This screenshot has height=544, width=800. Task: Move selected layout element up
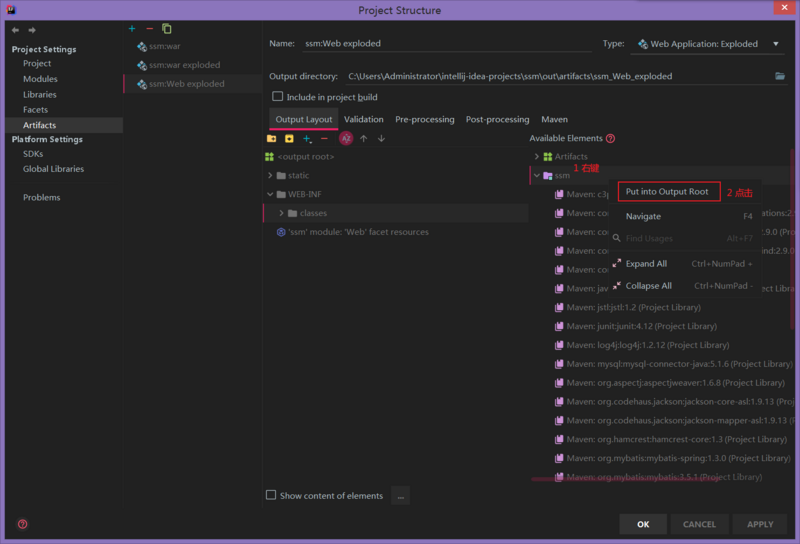tap(363, 138)
